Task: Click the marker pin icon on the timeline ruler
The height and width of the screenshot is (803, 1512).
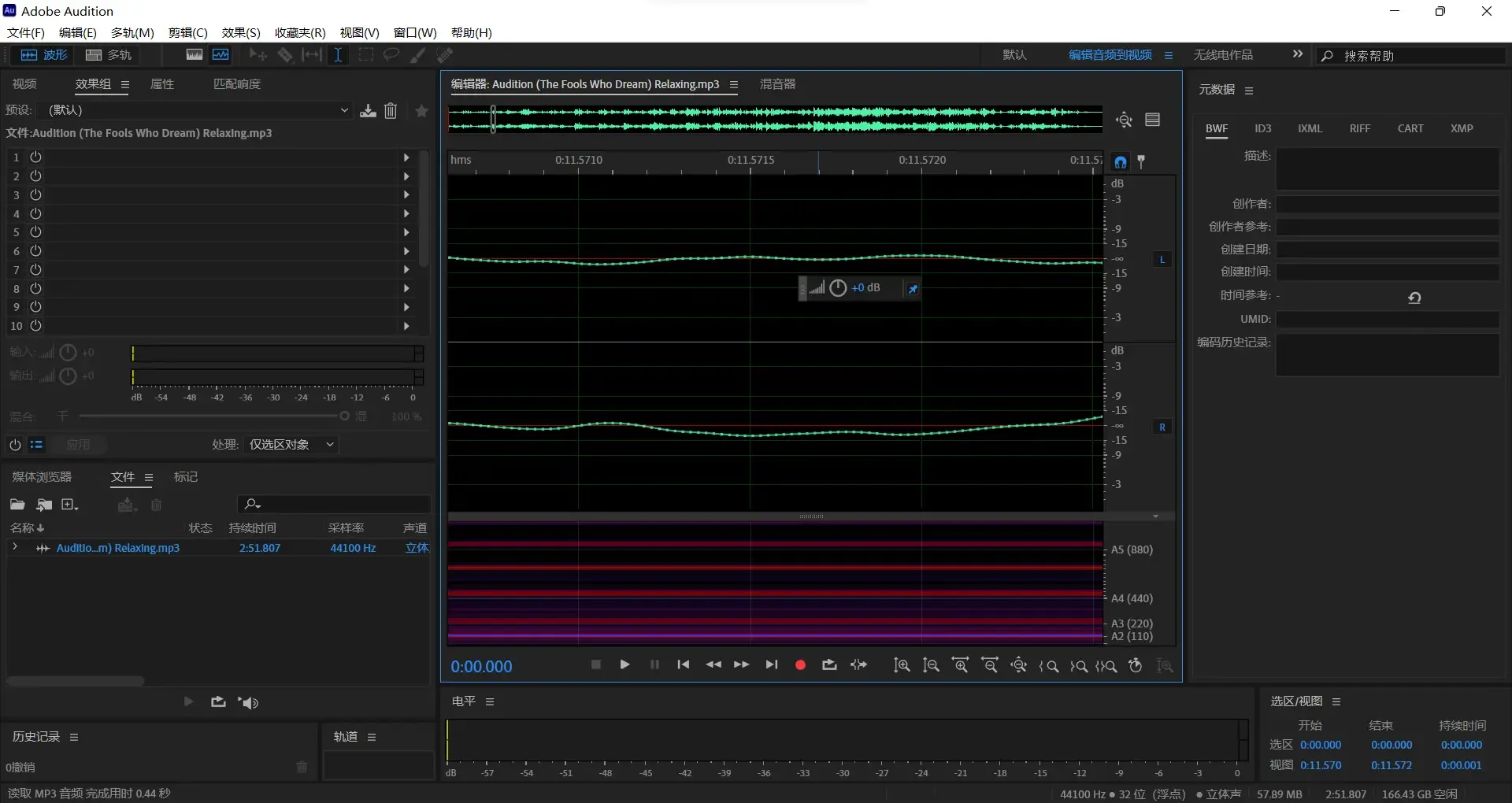Action: click(1141, 162)
